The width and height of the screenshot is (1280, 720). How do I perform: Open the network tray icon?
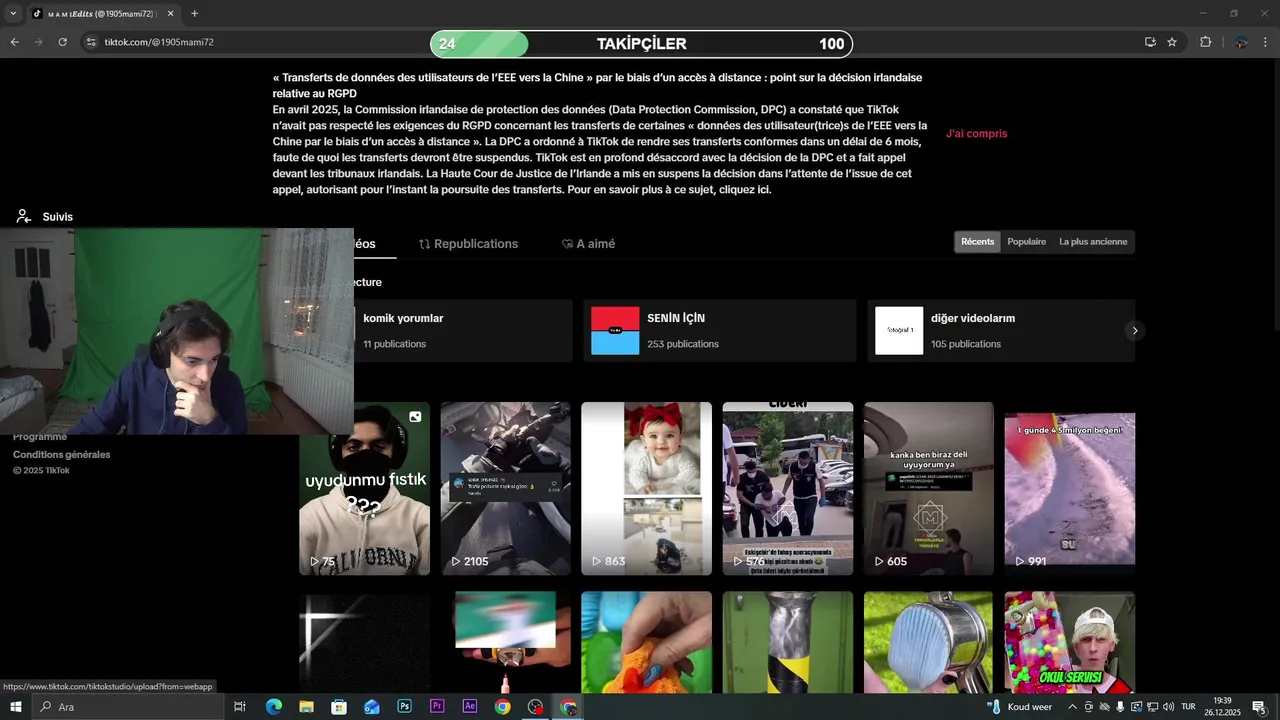point(1152,707)
